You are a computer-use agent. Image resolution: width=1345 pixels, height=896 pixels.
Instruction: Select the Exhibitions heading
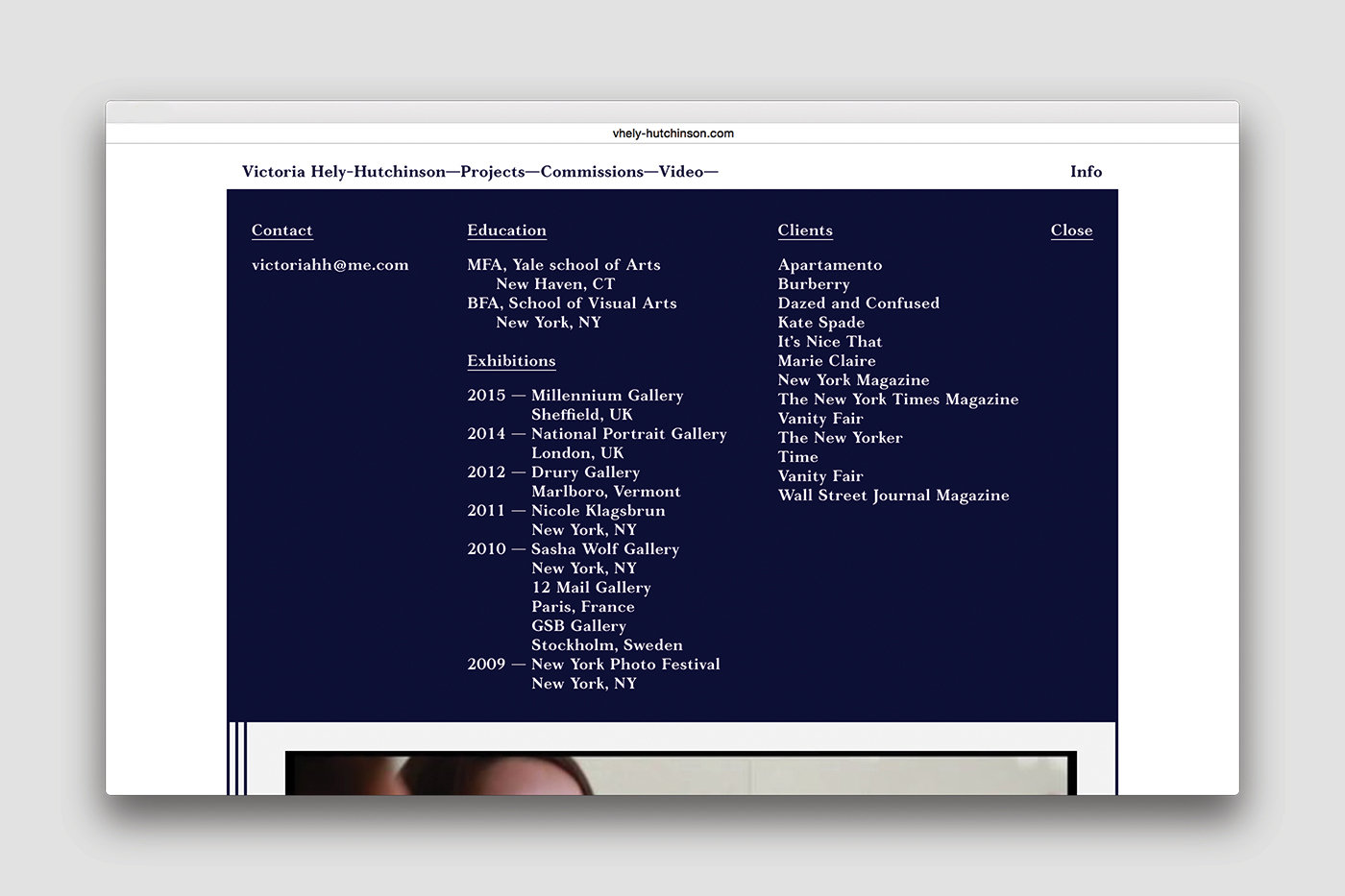click(511, 361)
